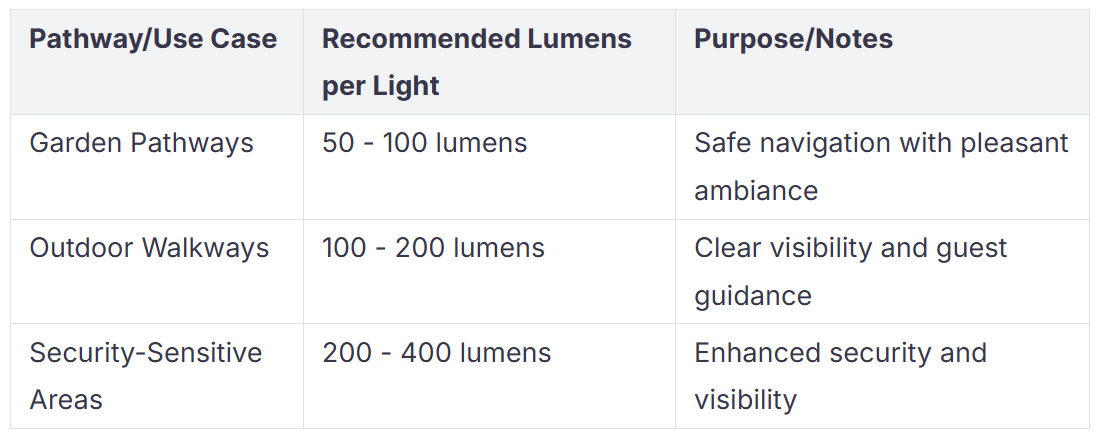1101x439 pixels.
Task: Select the 'Garden Pathways' cell
Action: click(141, 143)
